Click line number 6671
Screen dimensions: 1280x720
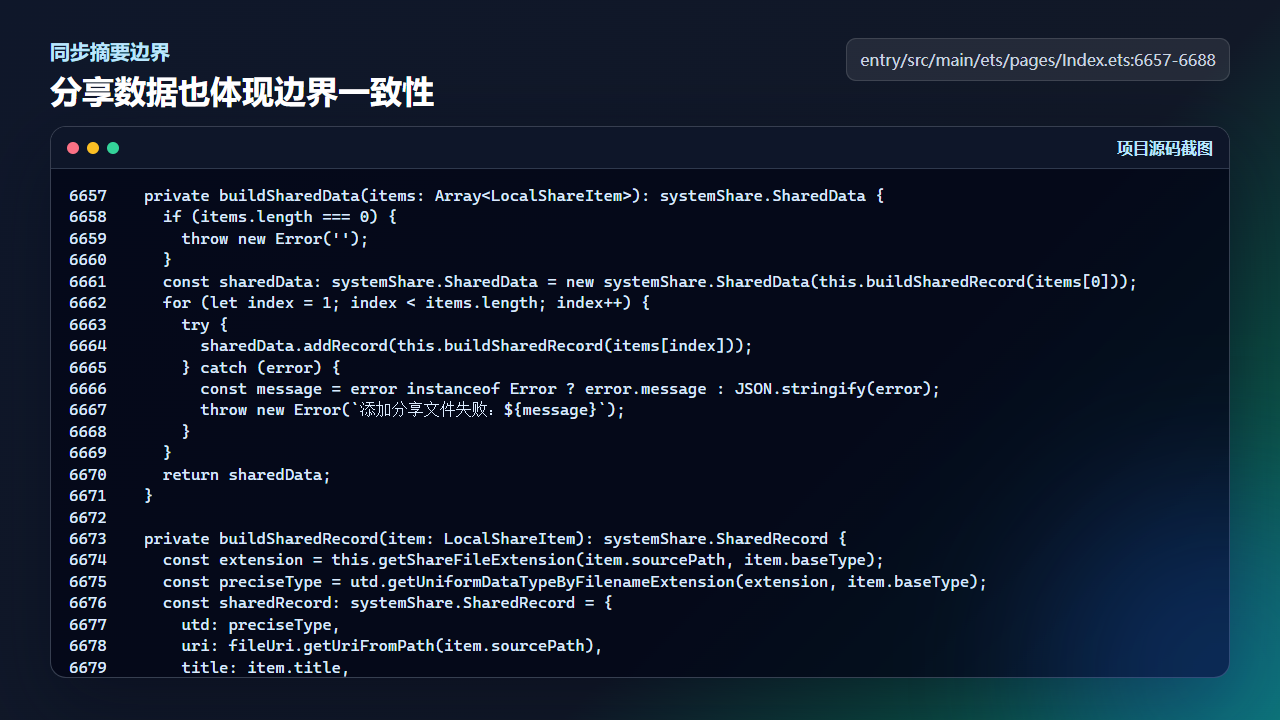coord(88,496)
